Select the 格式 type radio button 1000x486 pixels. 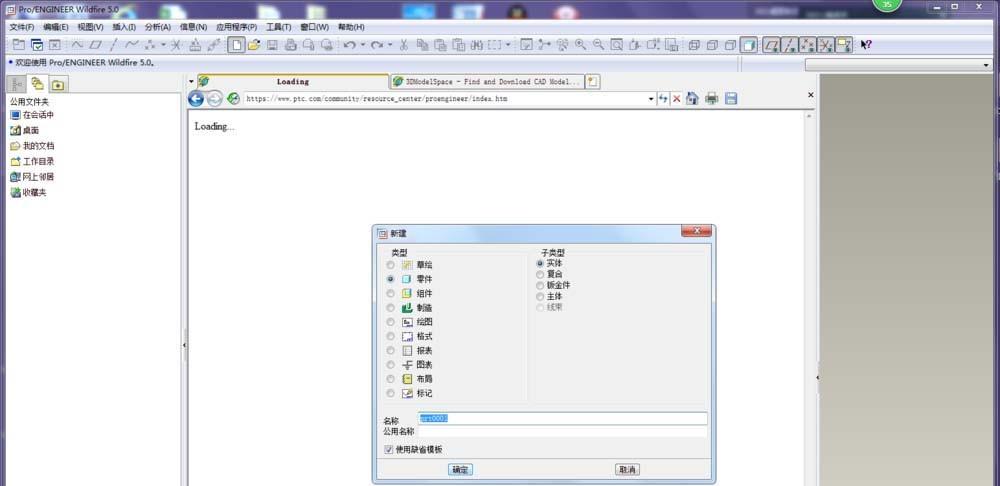(x=390, y=336)
